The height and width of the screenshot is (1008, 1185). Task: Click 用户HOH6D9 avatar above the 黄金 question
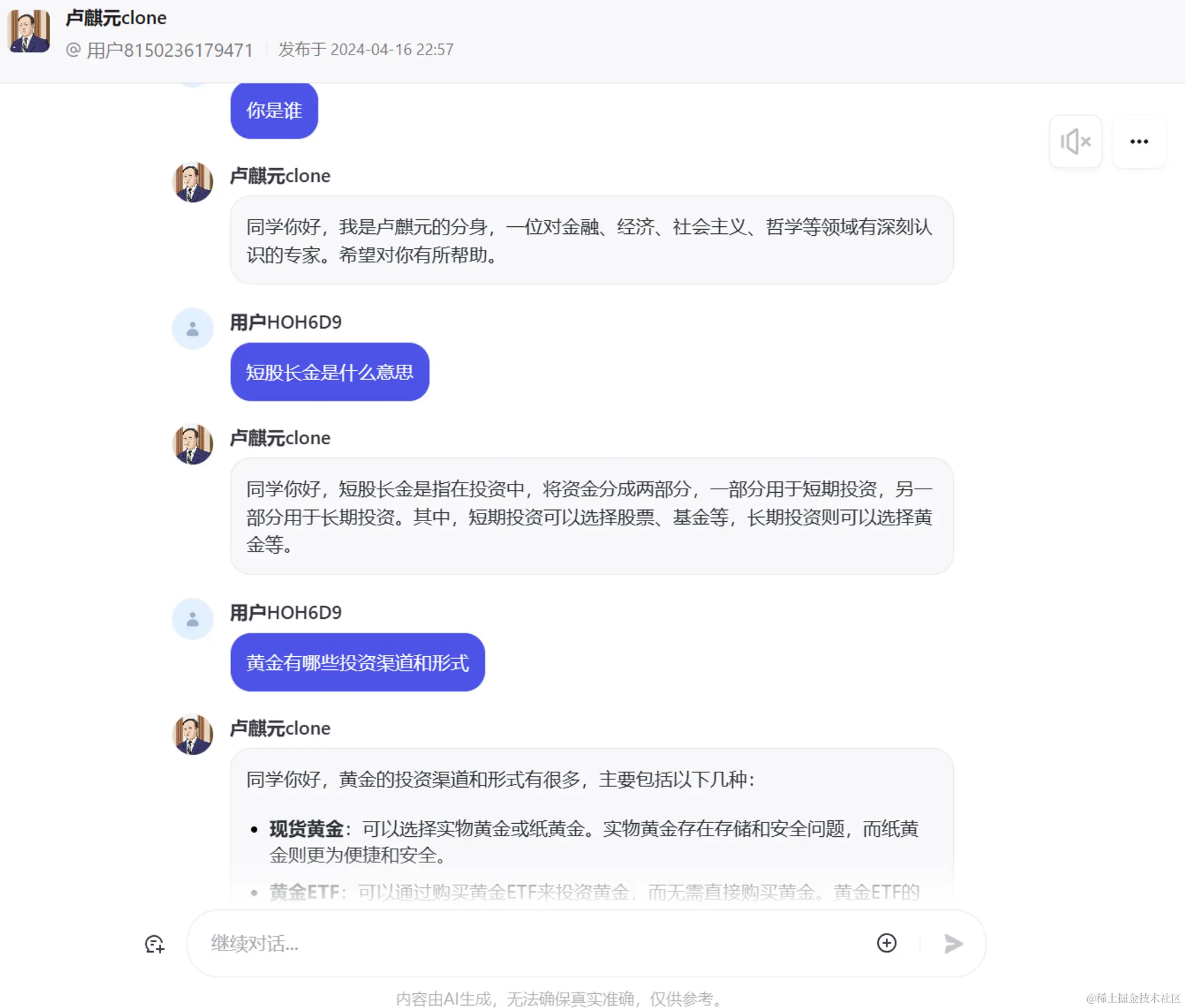click(193, 619)
